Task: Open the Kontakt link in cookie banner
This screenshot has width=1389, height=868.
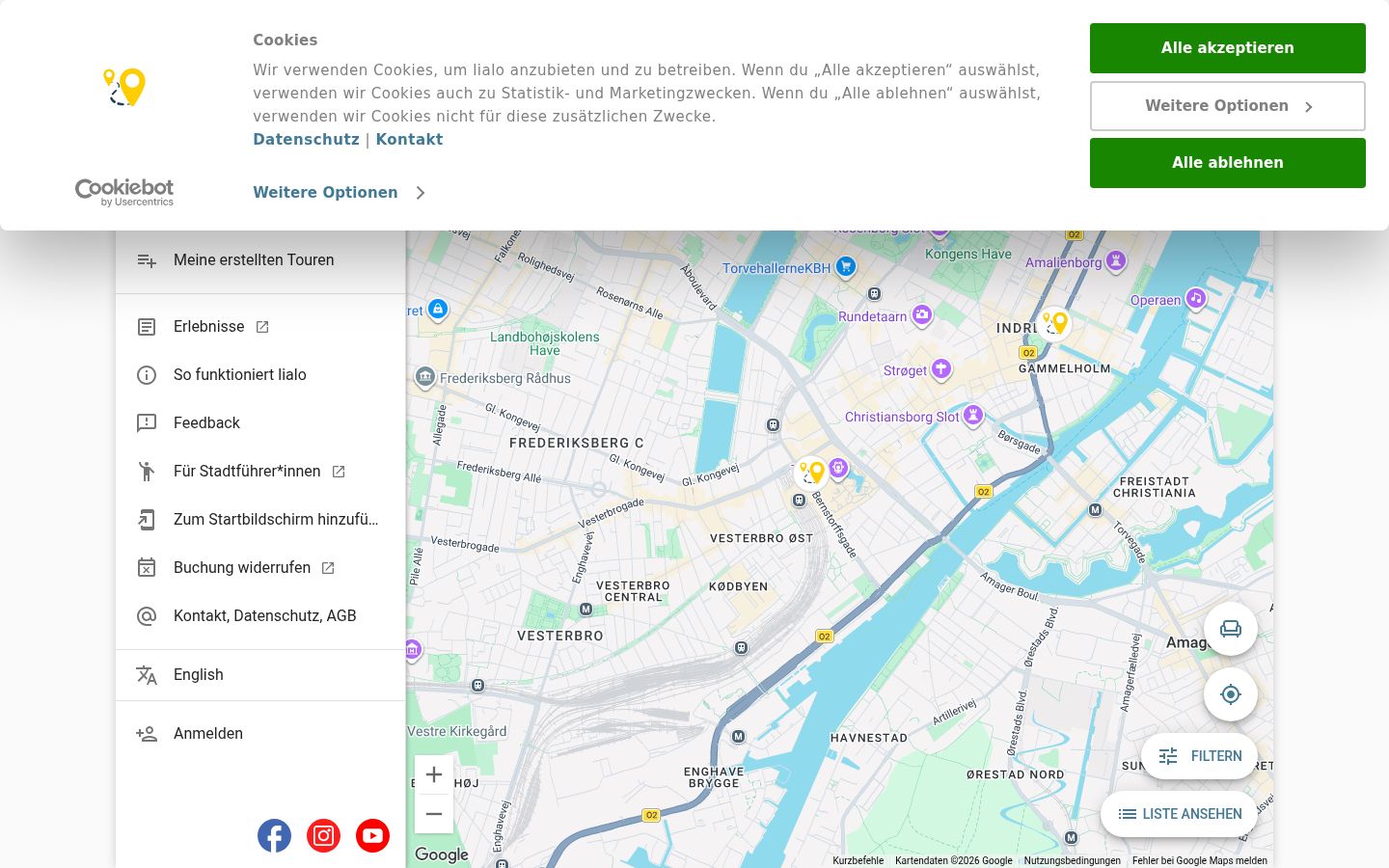Action: click(x=409, y=139)
